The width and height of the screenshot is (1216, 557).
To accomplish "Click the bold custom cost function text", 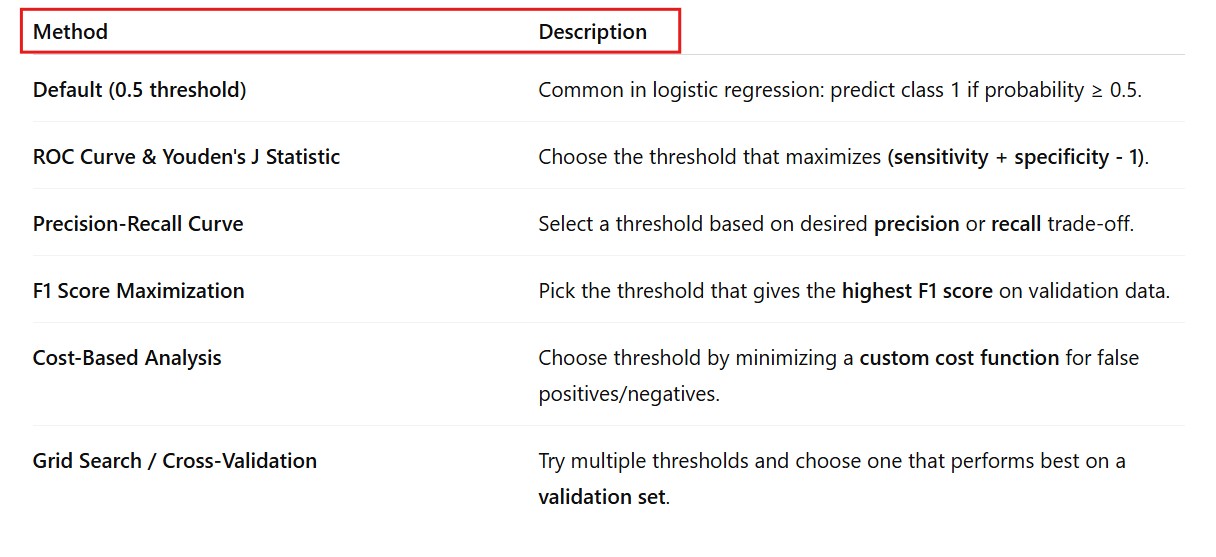I will pos(959,358).
